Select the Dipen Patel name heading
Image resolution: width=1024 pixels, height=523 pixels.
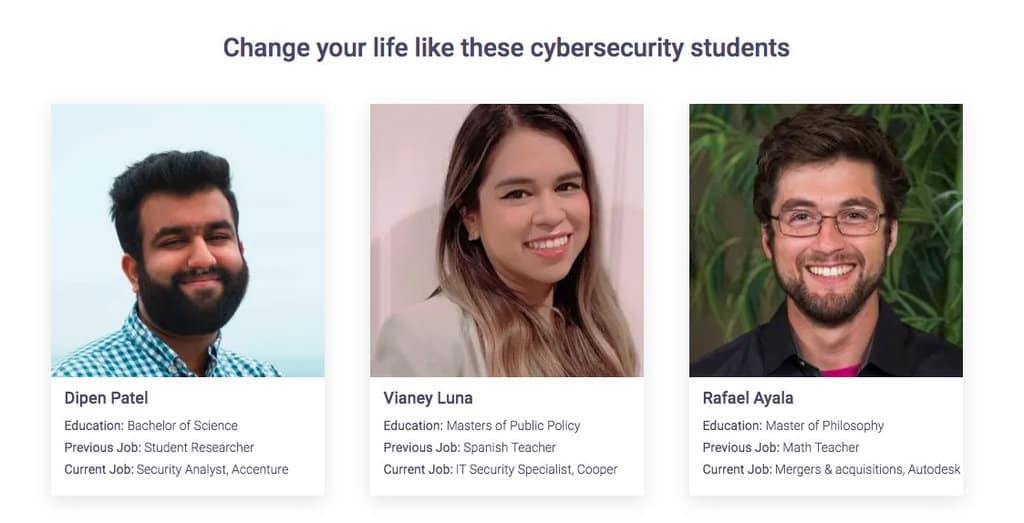point(106,398)
